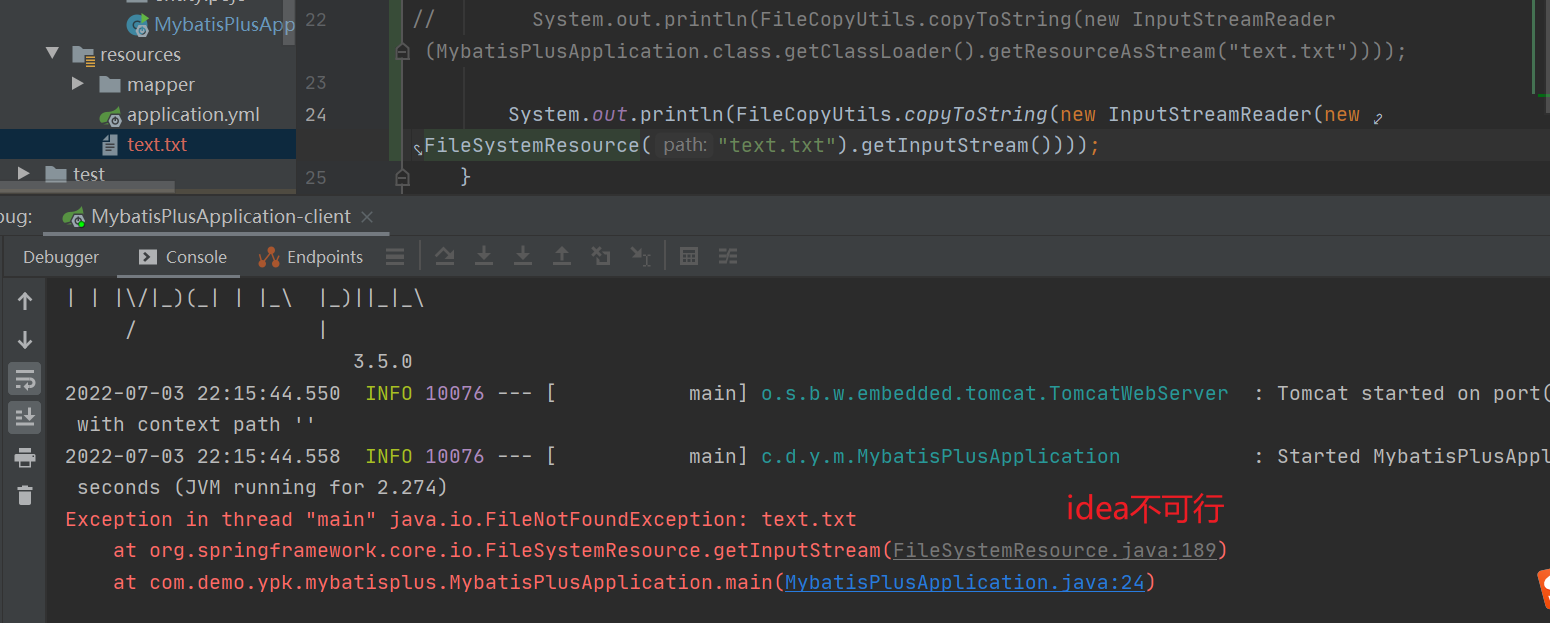
Task: Click the application.yml file icon
Action: click(x=110, y=115)
